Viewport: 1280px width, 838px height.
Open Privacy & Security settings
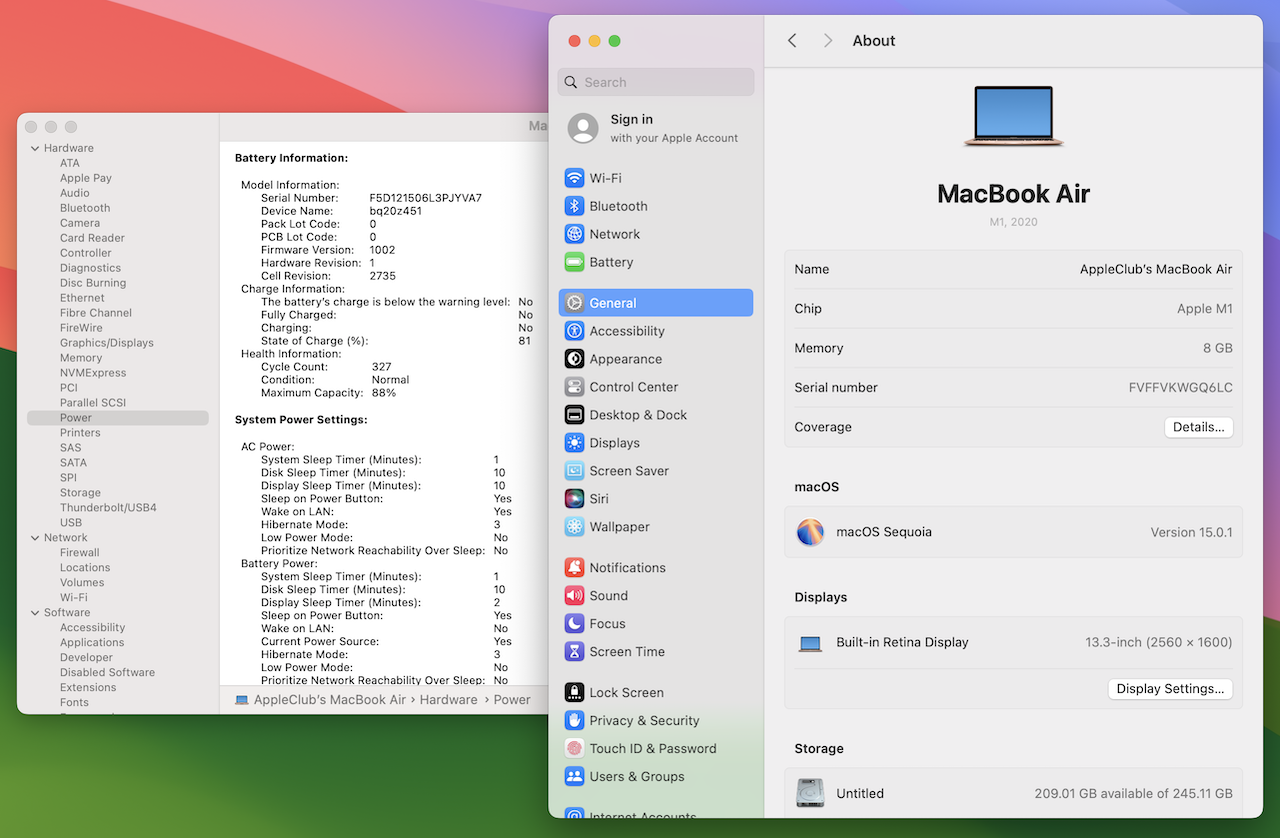point(655,721)
